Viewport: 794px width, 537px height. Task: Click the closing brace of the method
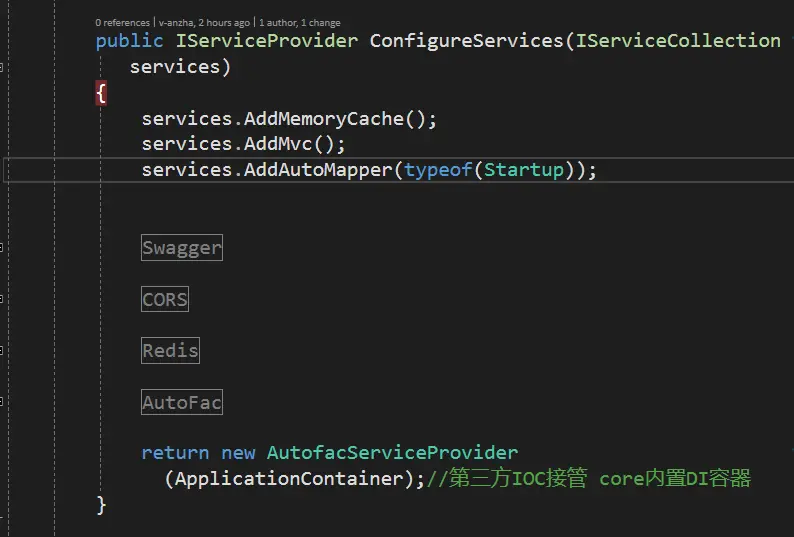(x=101, y=505)
